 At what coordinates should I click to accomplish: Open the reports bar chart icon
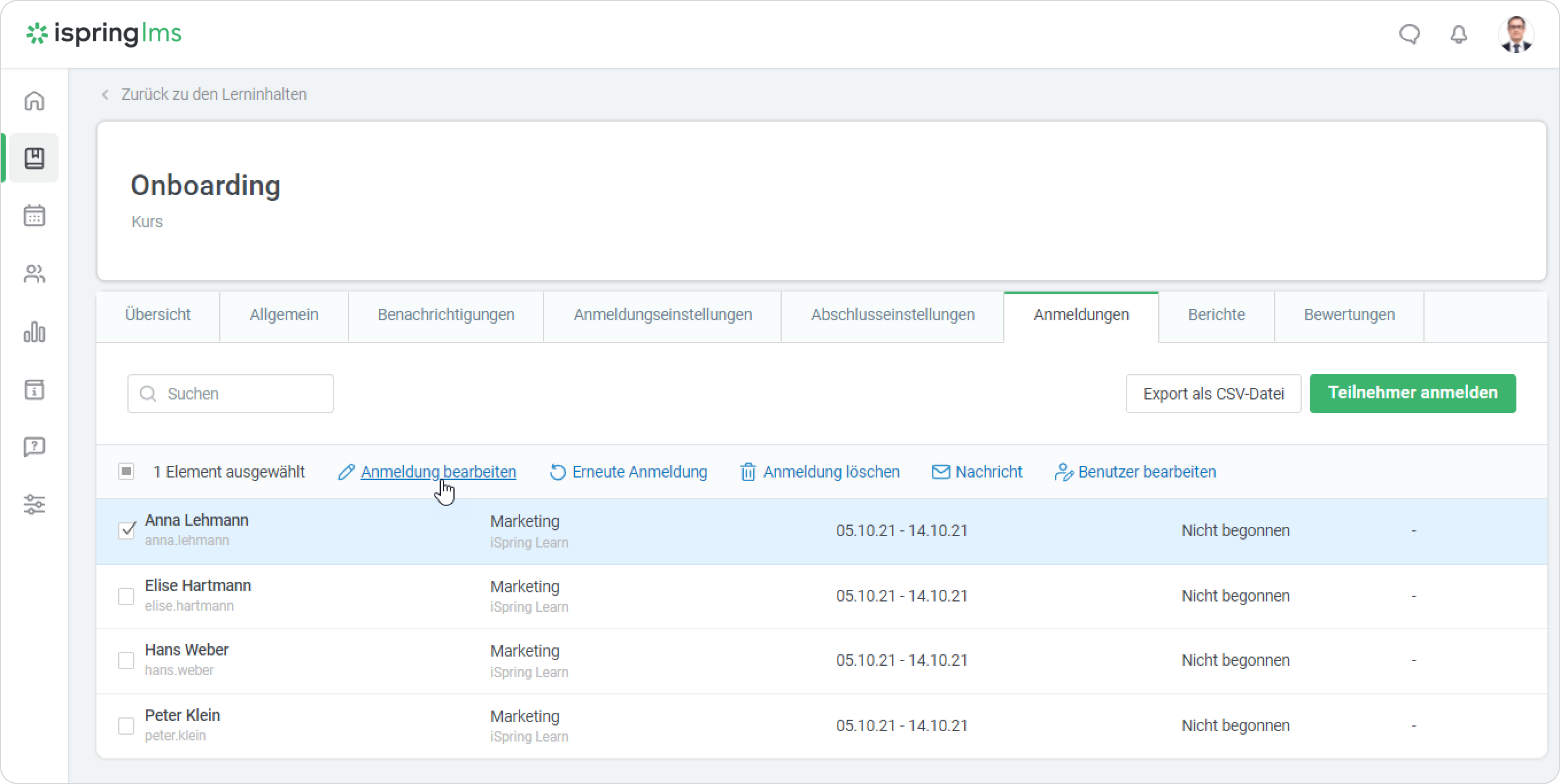pyautogui.click(x=34, y=332)
